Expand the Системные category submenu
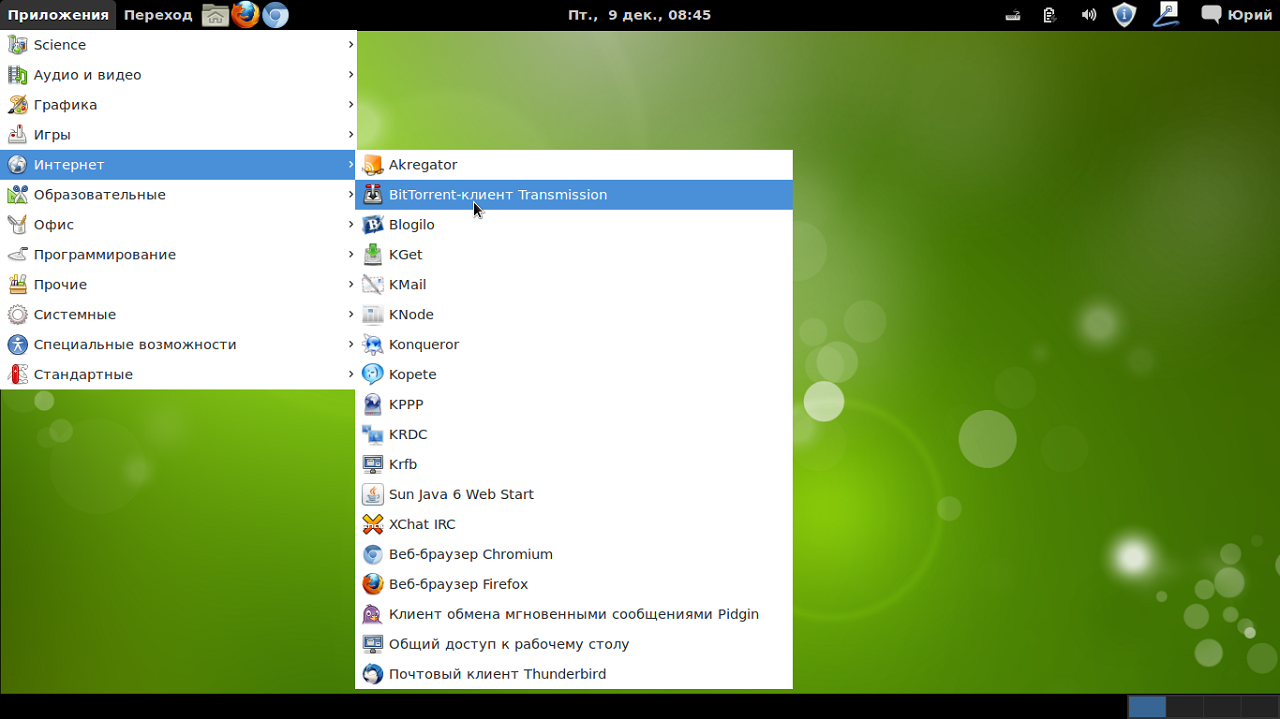Image resolution: width=1280 pixels, height=719 pixels. tap(179, 315)
